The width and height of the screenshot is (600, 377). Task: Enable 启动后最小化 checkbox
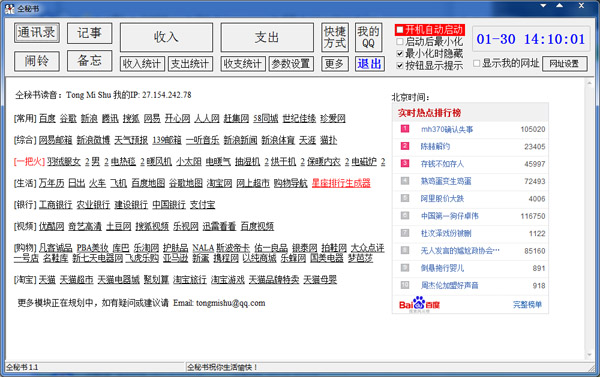(400, 41)
